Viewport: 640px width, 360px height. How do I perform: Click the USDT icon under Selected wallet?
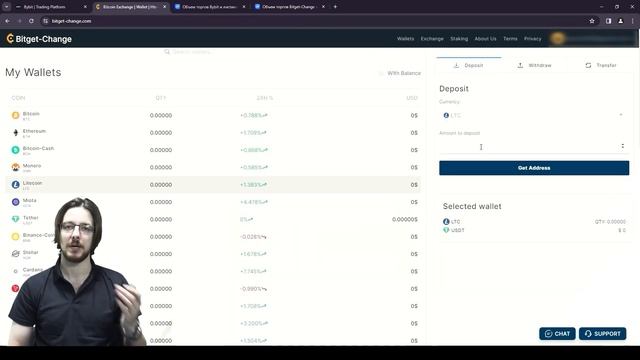click(x=446, y=230)
